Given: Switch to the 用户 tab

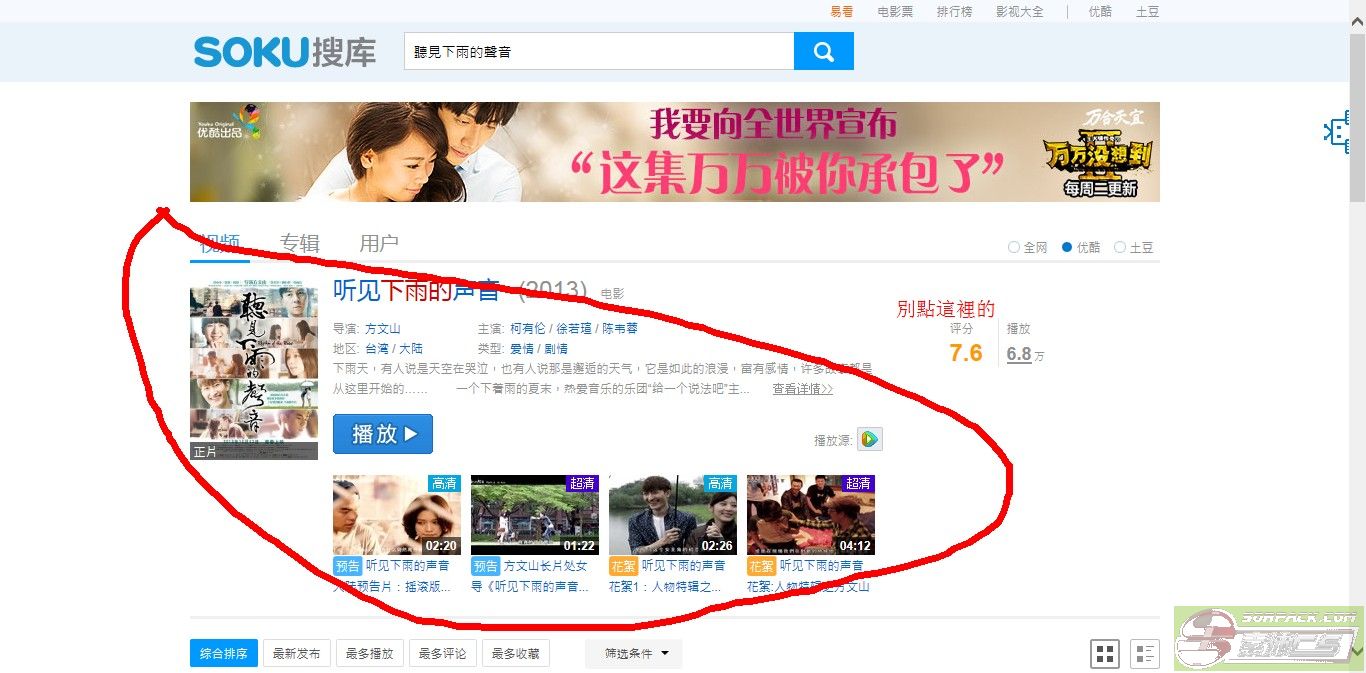Looking at the screenshot, I should click(378, 242).
